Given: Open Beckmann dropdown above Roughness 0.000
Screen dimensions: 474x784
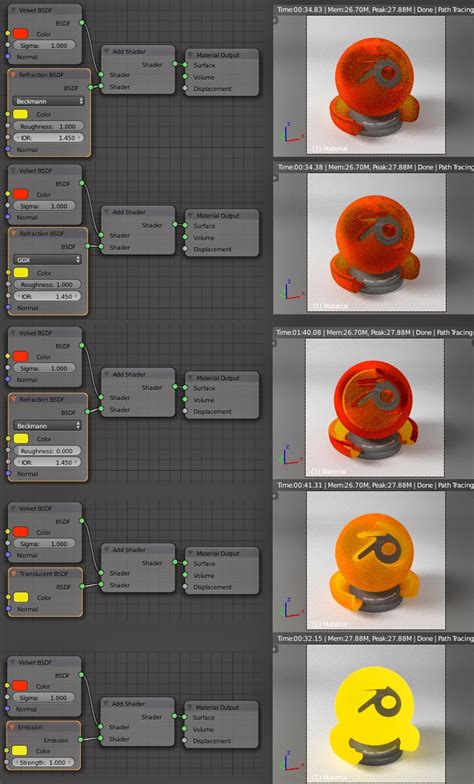Looking at the screenshot, I should click(47, 426).
